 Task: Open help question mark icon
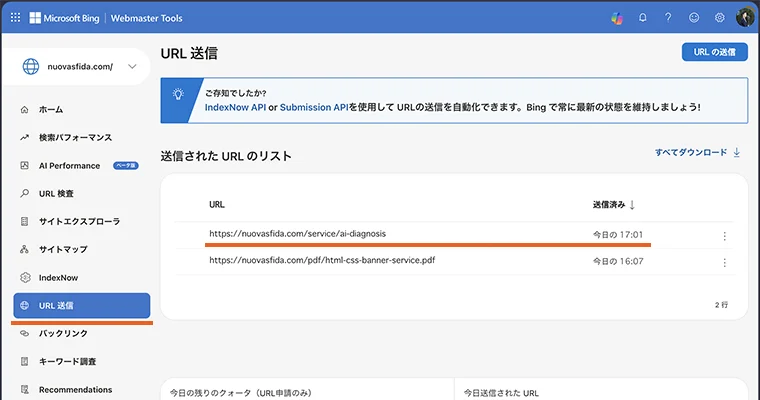click(x=668, y=18)
